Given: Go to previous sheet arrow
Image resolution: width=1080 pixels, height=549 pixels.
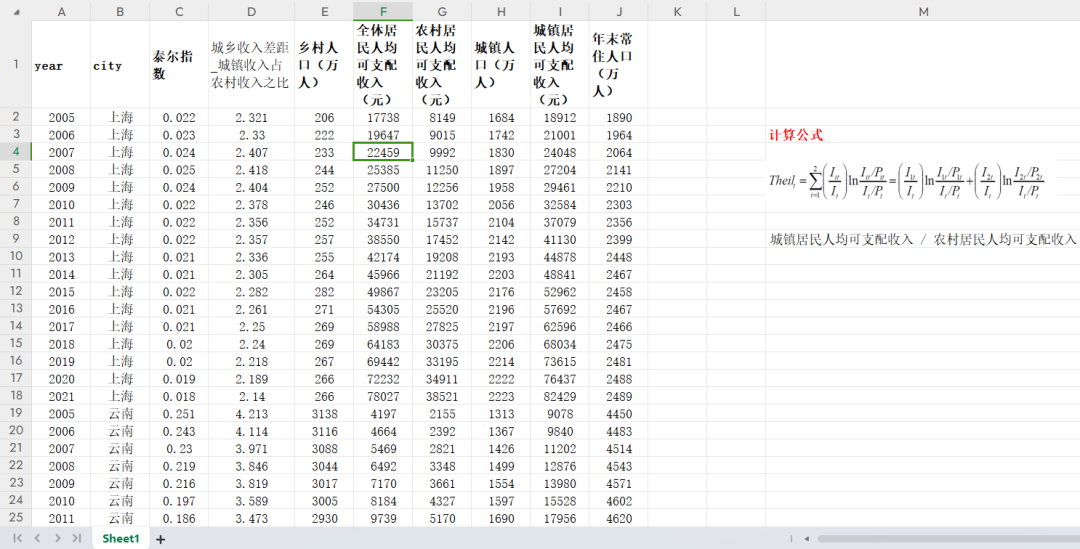Looking at the screenshot, I should point(37,538).
